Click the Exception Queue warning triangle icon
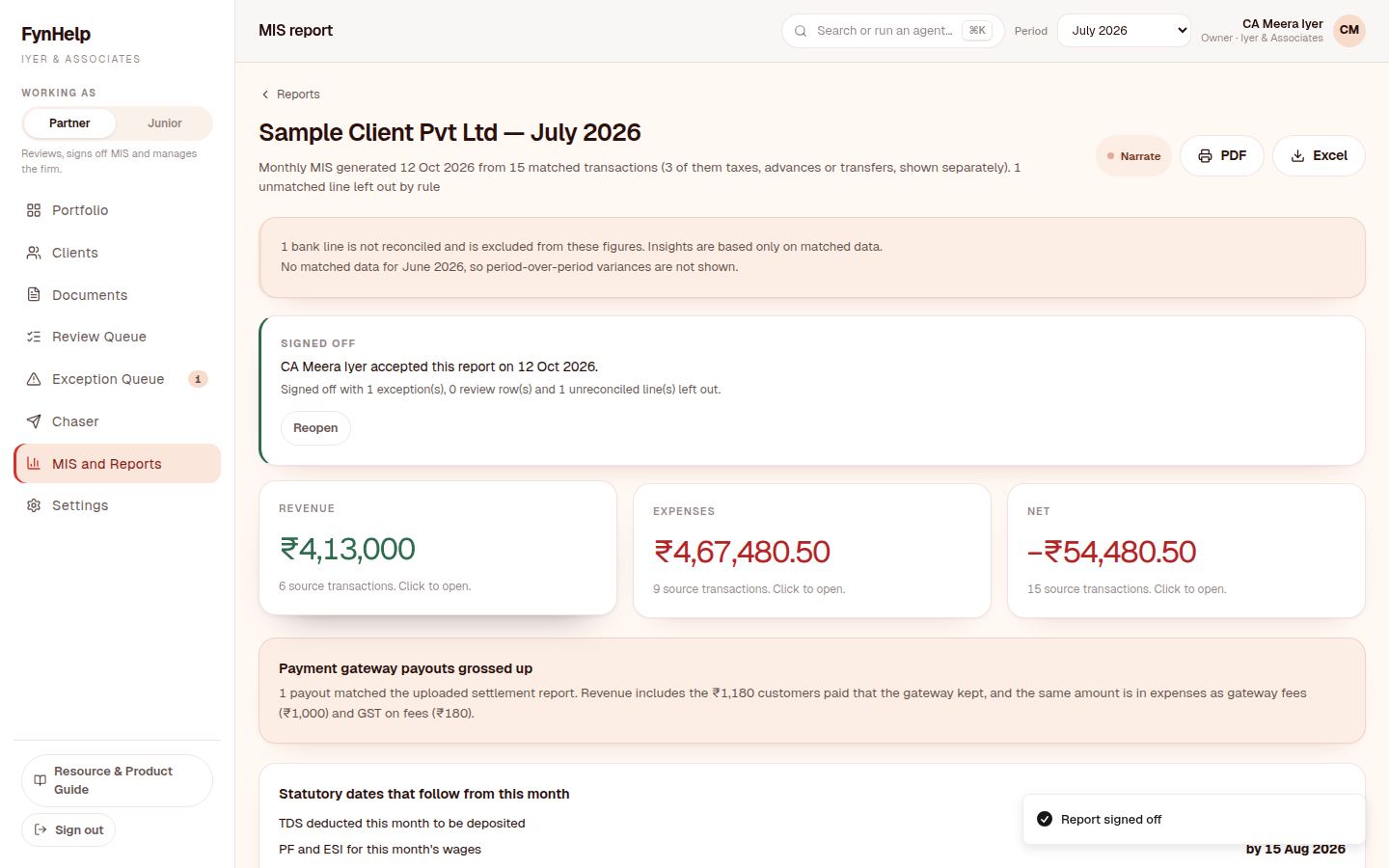Viewport: 1389px width, 868px height. [x=34, y=379]
